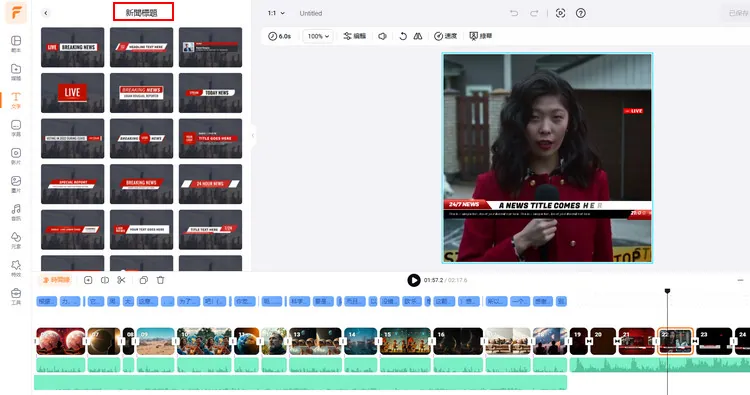Flip the clip with mirror icon
The width and height of the screenshot is (750, 395).
[418, 36]
